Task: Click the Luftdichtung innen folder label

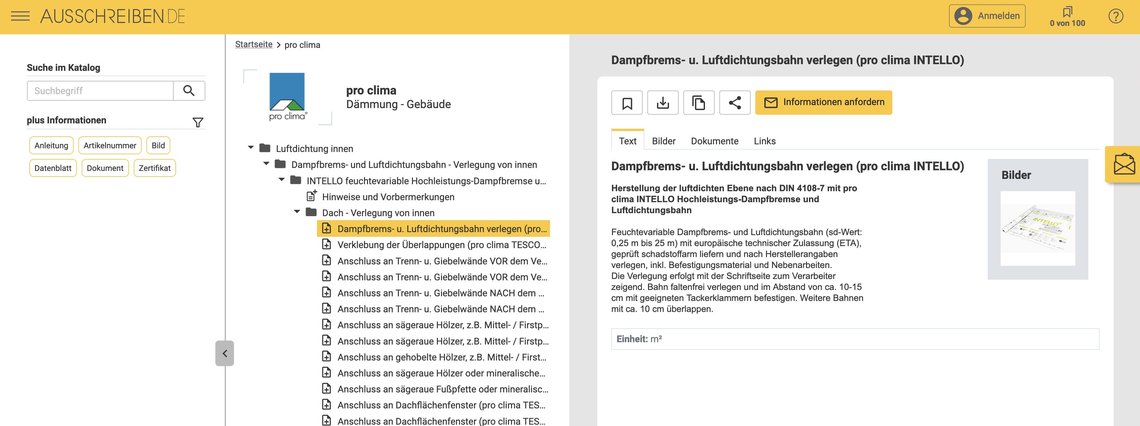Action: (315, 148)
